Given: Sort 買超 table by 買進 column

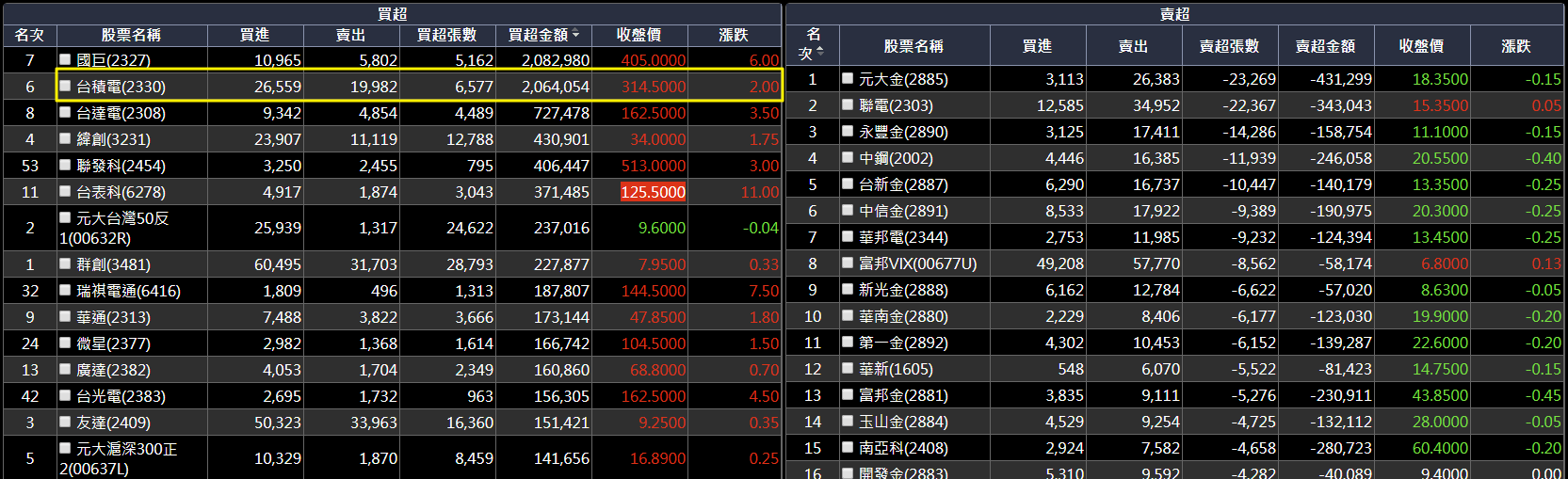Looking at the screenshot, I should click(254, 35).
